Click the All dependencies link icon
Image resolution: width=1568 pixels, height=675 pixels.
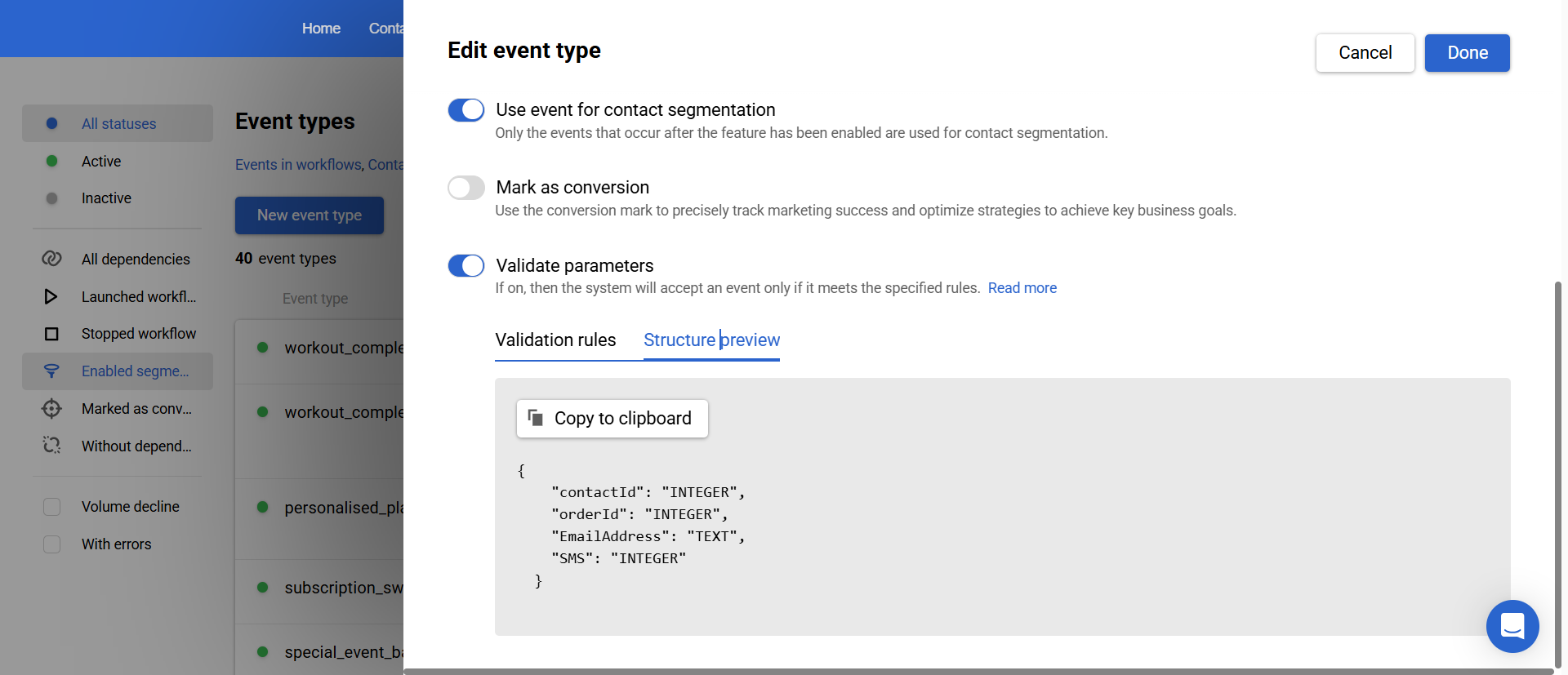(x=51, y=259)
